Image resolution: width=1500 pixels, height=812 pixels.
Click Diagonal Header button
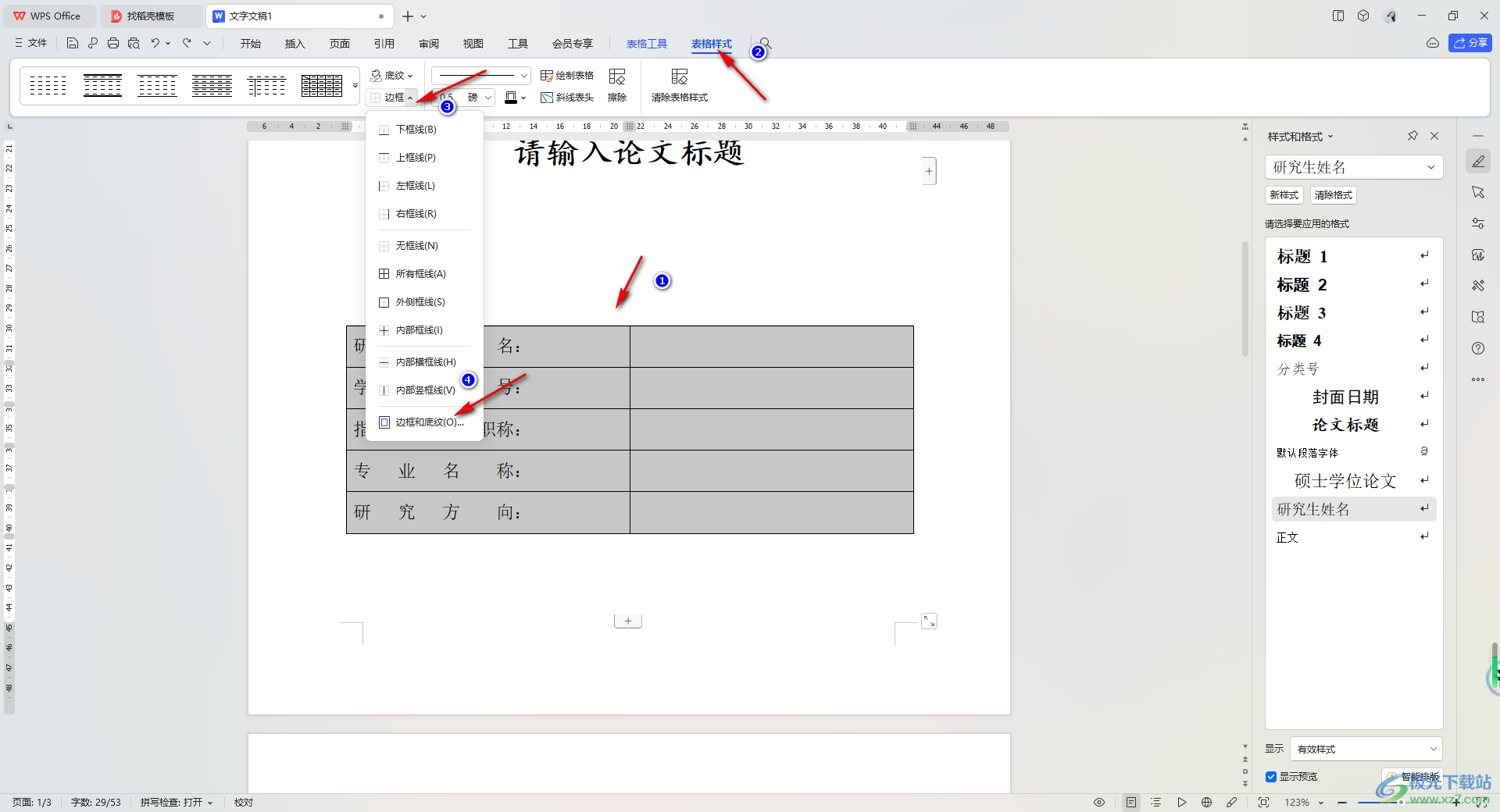pos(567,98)
